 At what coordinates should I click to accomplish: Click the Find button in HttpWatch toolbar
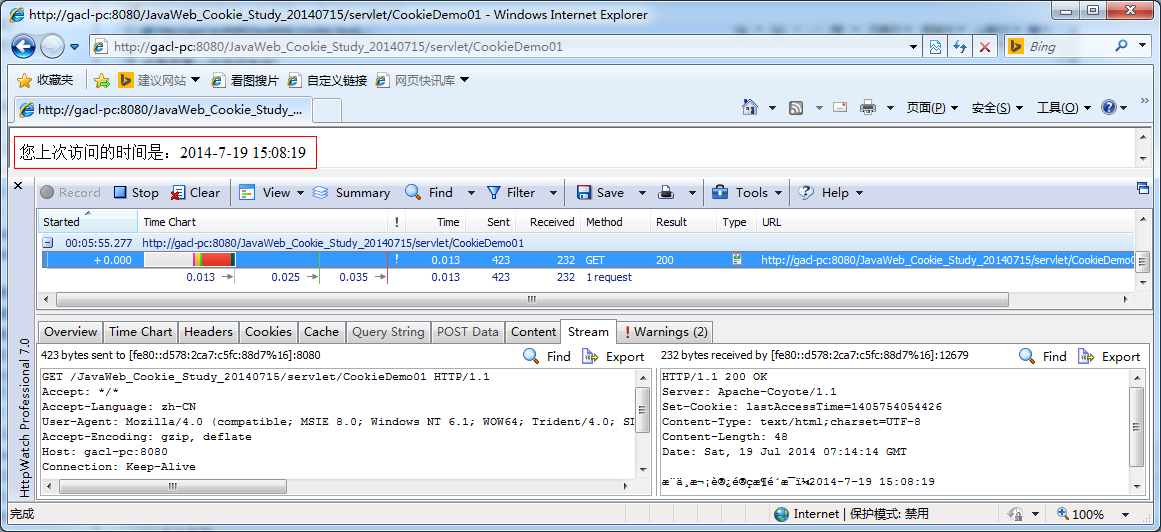tap(429, 193)
